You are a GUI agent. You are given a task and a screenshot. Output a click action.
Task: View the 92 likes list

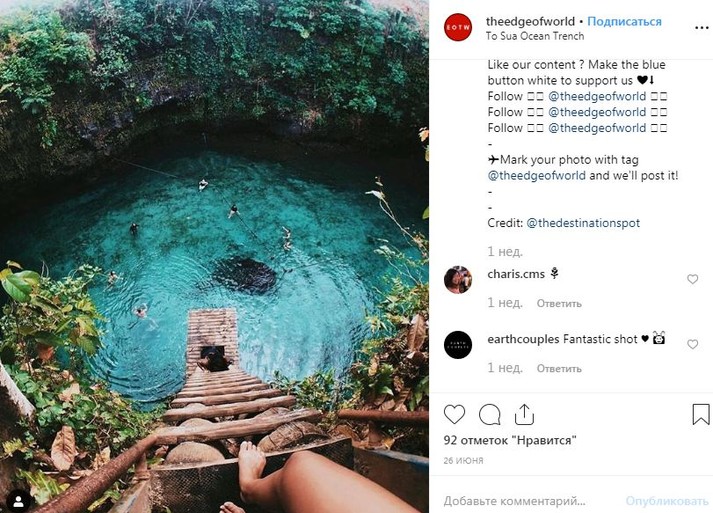510,440
